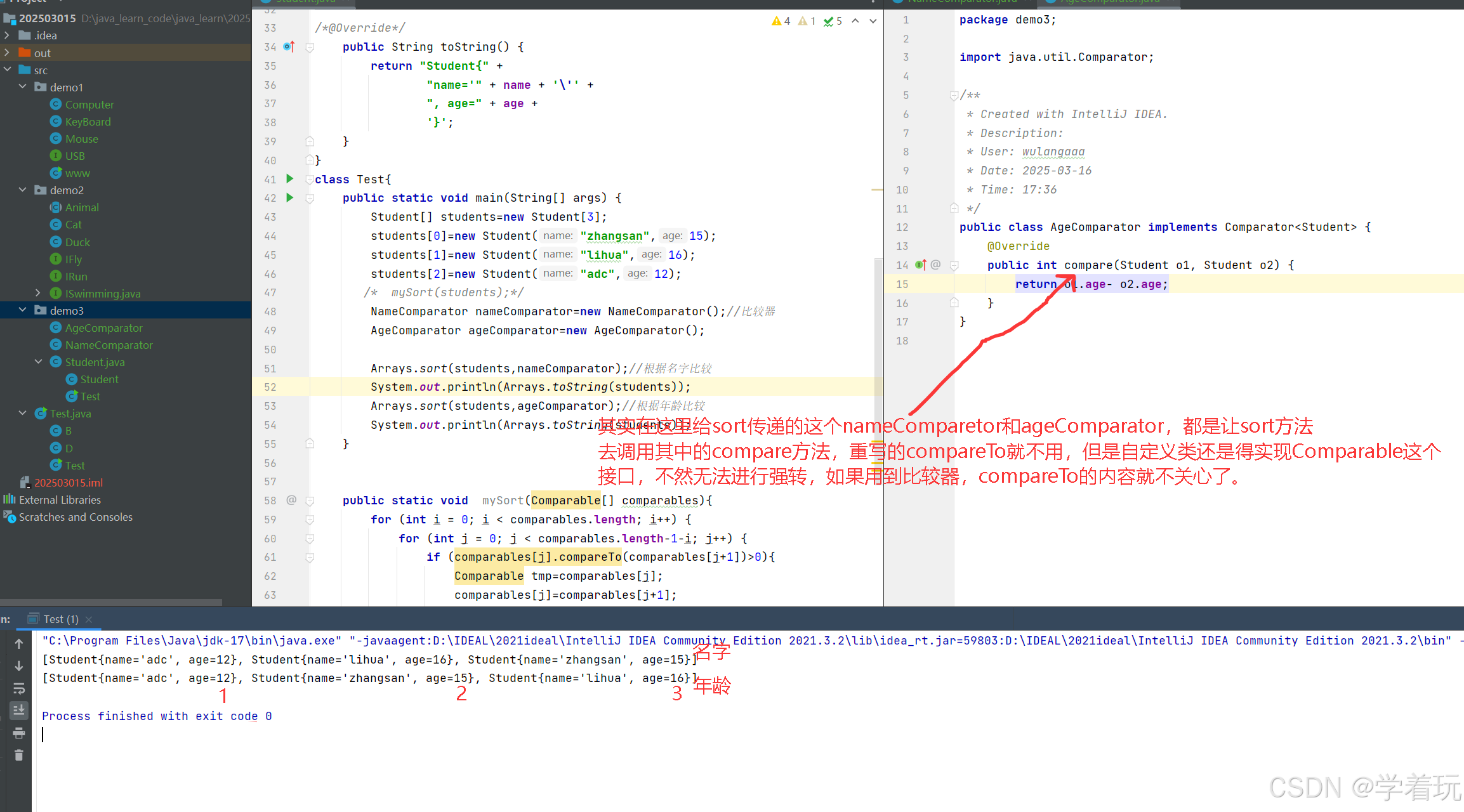Click the print console output icon

(19, 733)
